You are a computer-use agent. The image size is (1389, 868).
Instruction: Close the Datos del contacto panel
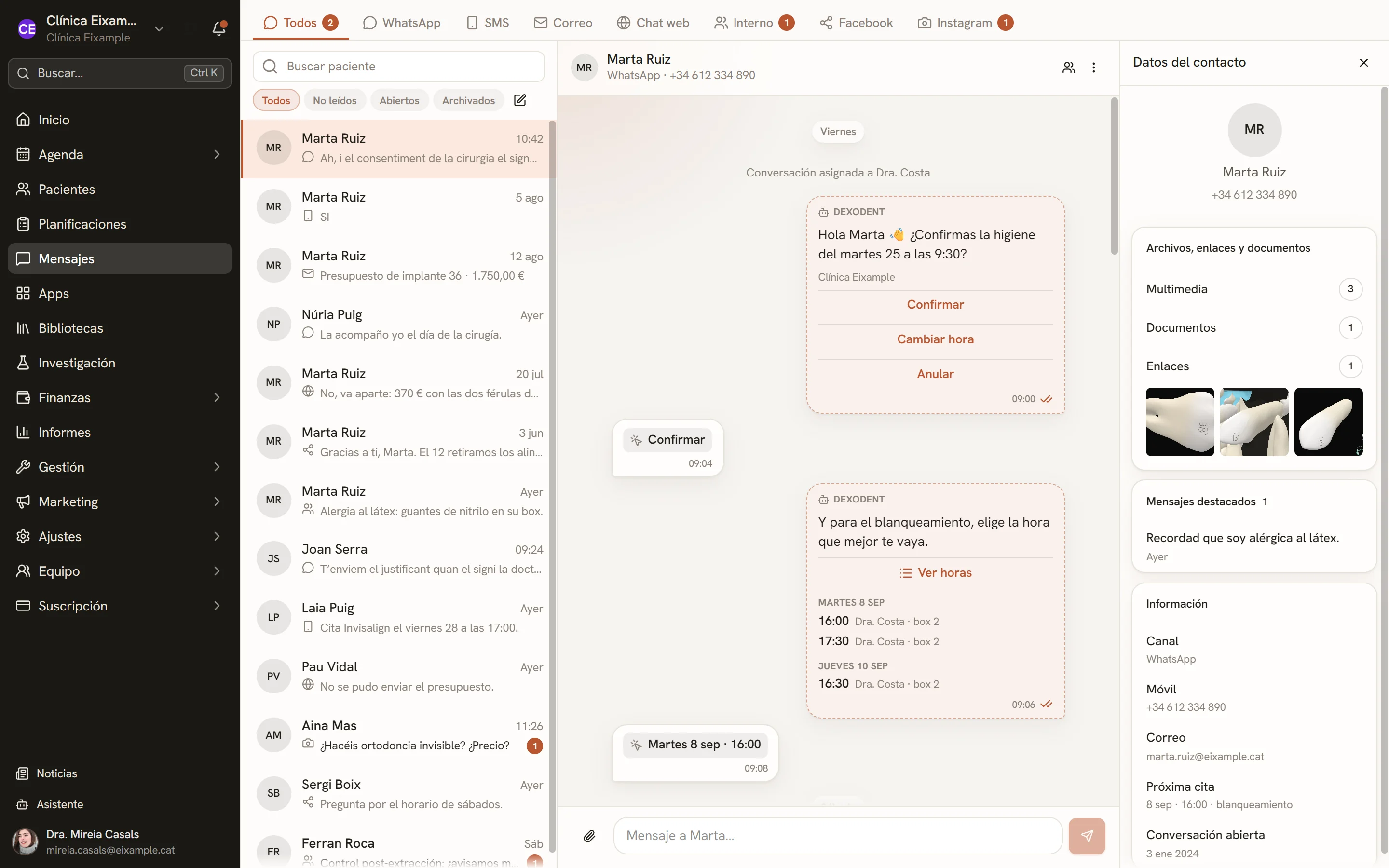pos(1364,63)
